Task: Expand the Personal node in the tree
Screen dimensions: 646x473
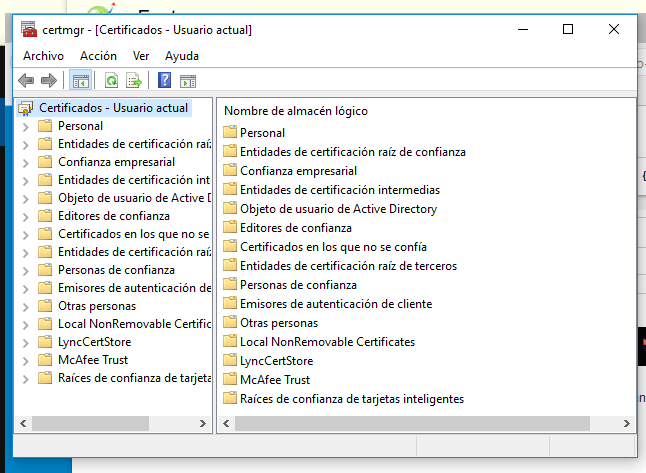Action: click(26, 127)
